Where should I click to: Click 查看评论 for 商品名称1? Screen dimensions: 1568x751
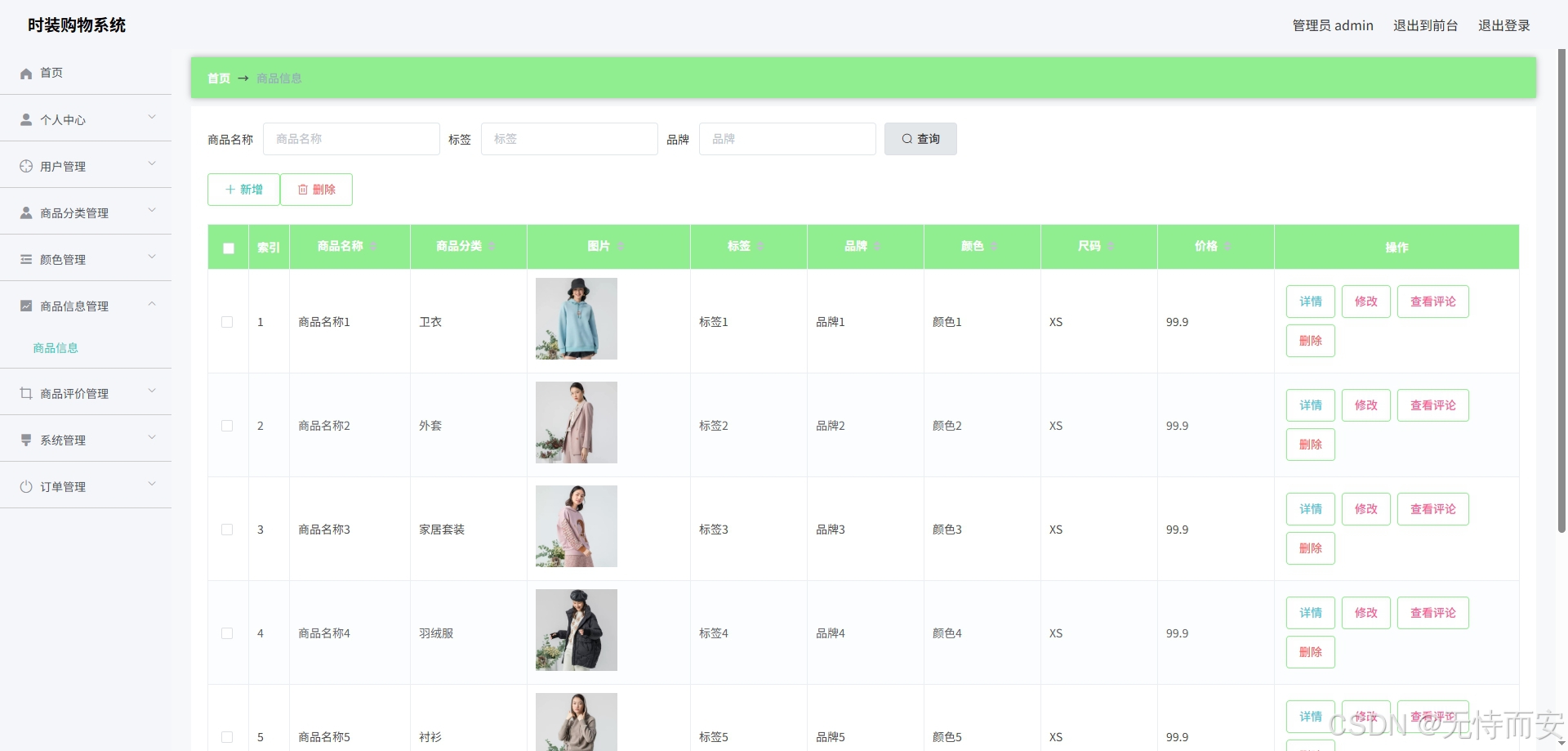coord(1433,302)
